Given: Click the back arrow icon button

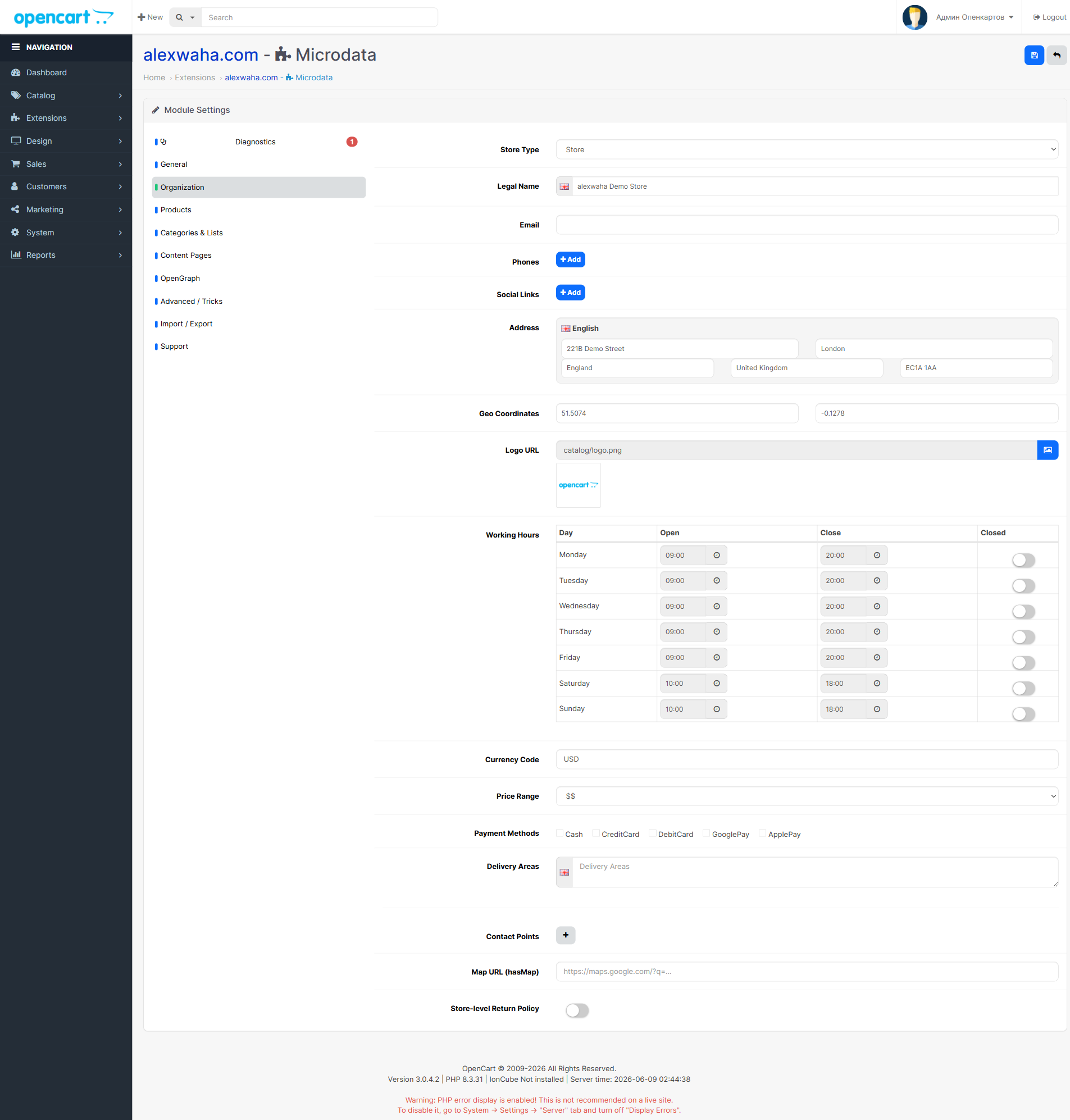Looking at the screenshot, I should click(1057, 55).
